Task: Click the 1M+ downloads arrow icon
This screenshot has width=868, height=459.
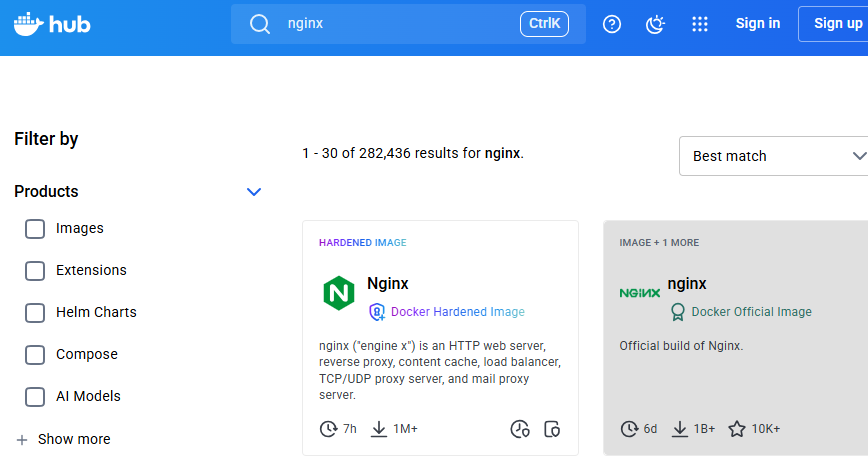Action: coord(379,429)
